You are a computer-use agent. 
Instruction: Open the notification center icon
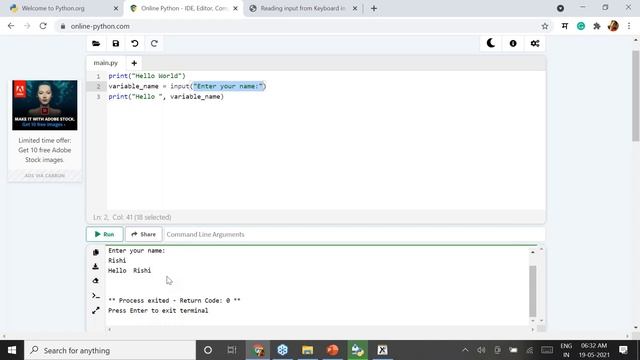(623, 350)
